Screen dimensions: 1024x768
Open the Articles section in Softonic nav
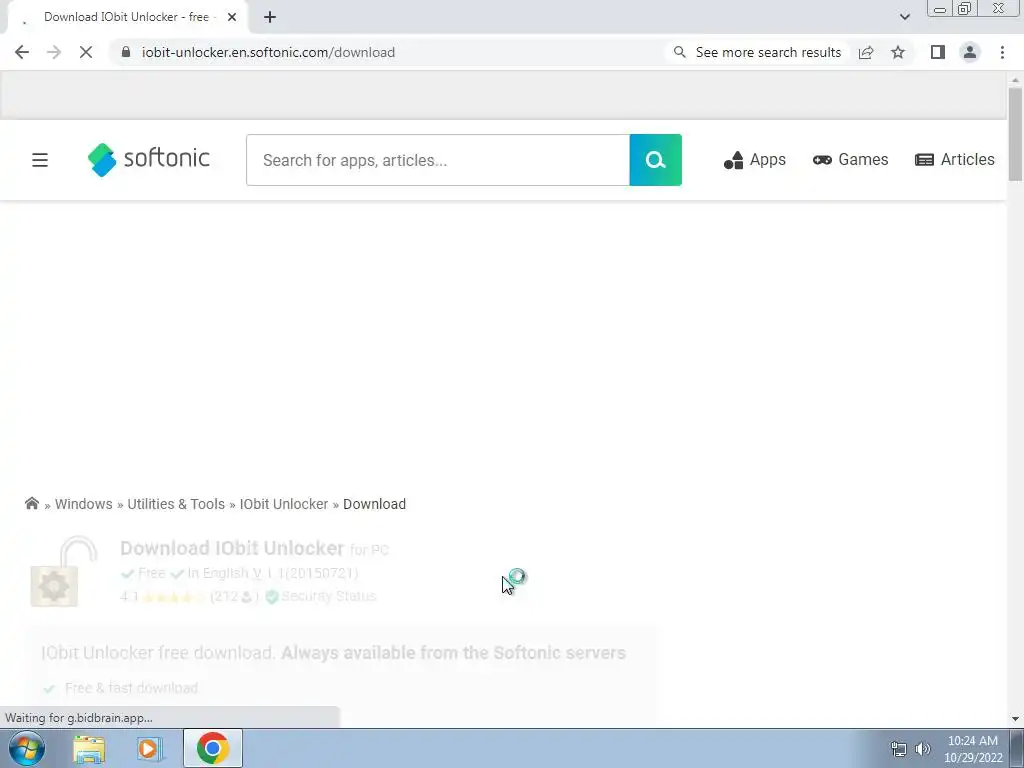(955, 159)
